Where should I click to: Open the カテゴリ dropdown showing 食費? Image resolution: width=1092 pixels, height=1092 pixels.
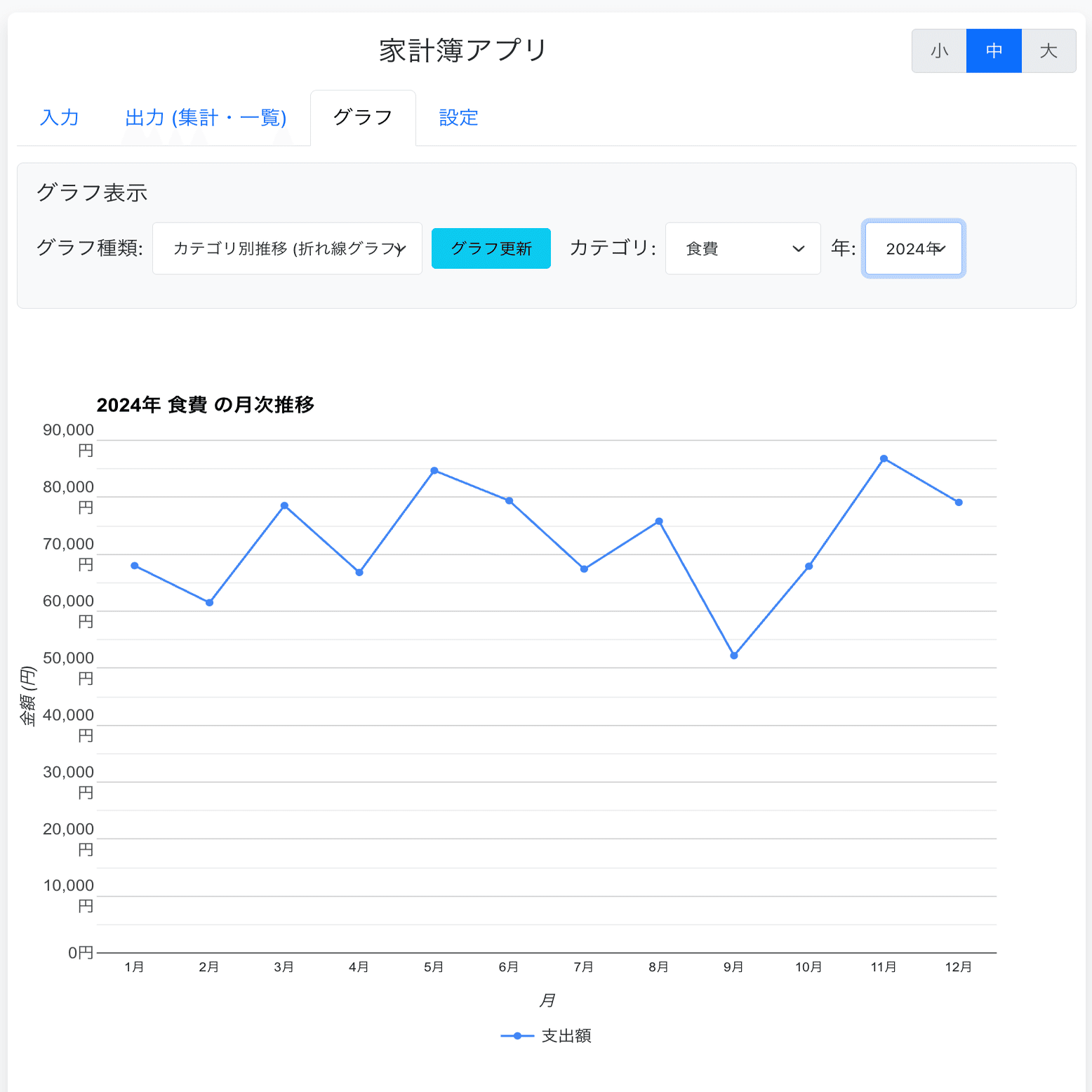tap(743, 248)
